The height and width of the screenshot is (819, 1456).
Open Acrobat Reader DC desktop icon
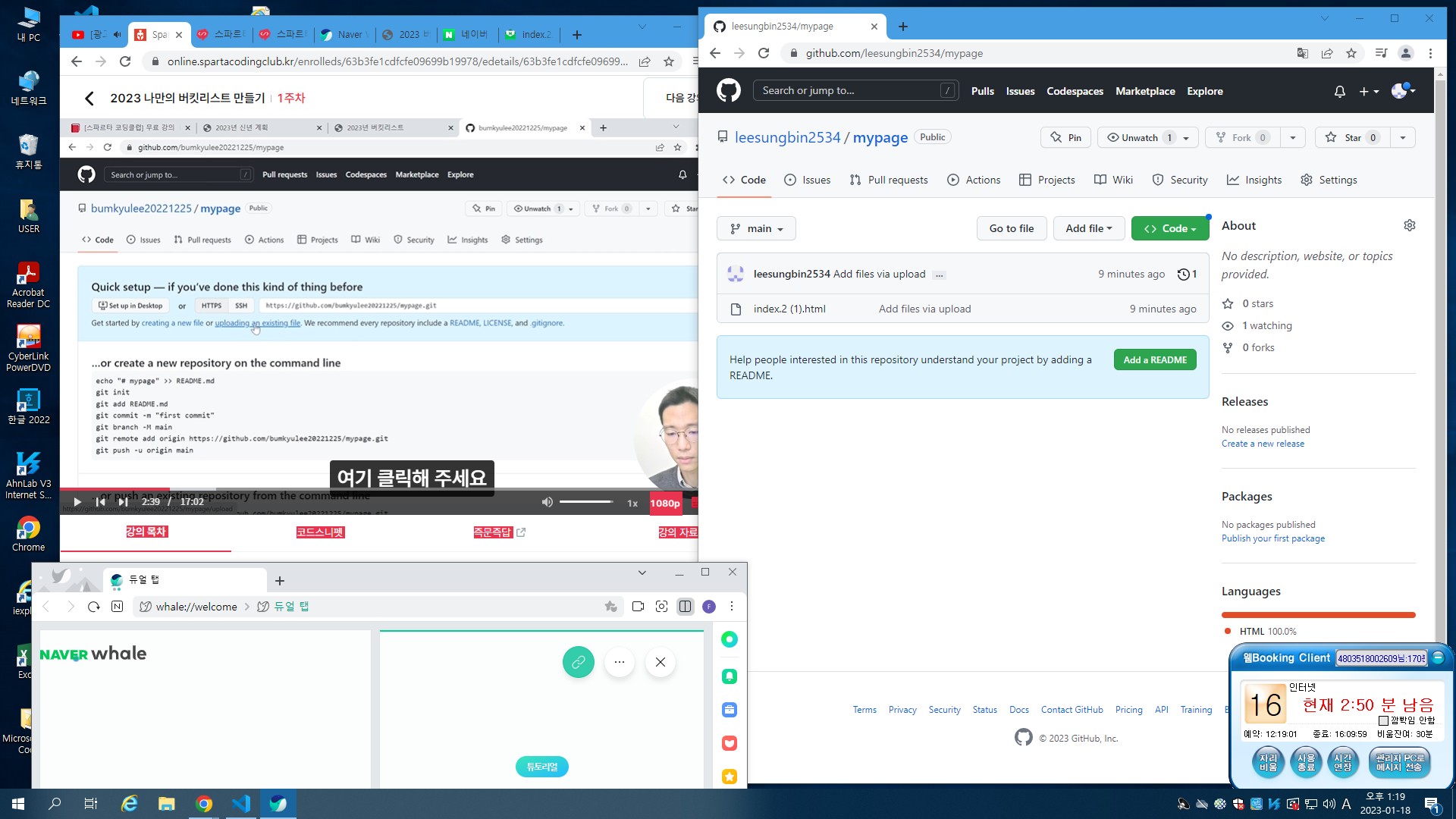coord(28,284)
